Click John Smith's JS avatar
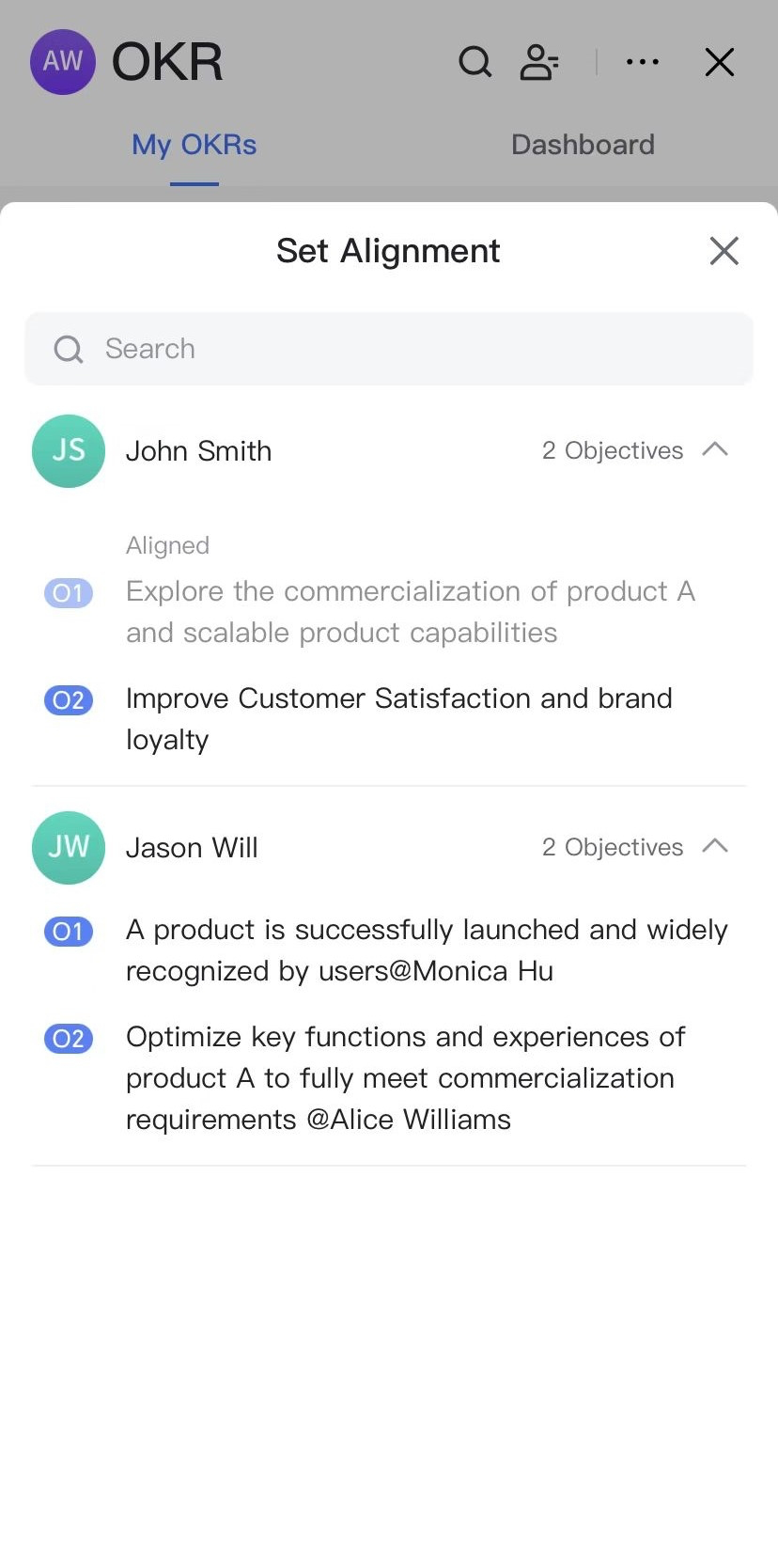 [x=69, y=451]
